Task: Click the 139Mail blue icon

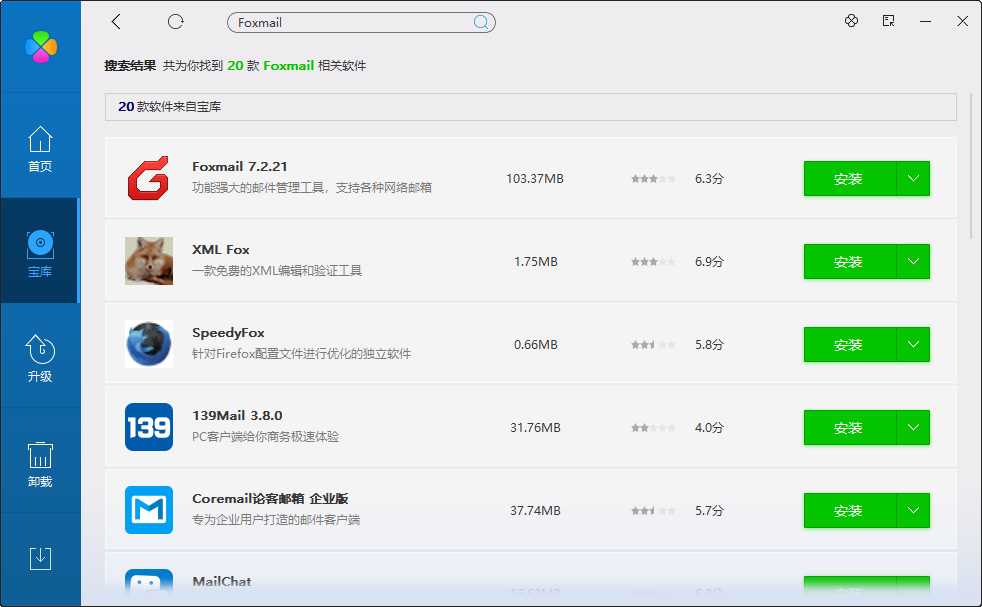Action: click(x=148, y=427)
